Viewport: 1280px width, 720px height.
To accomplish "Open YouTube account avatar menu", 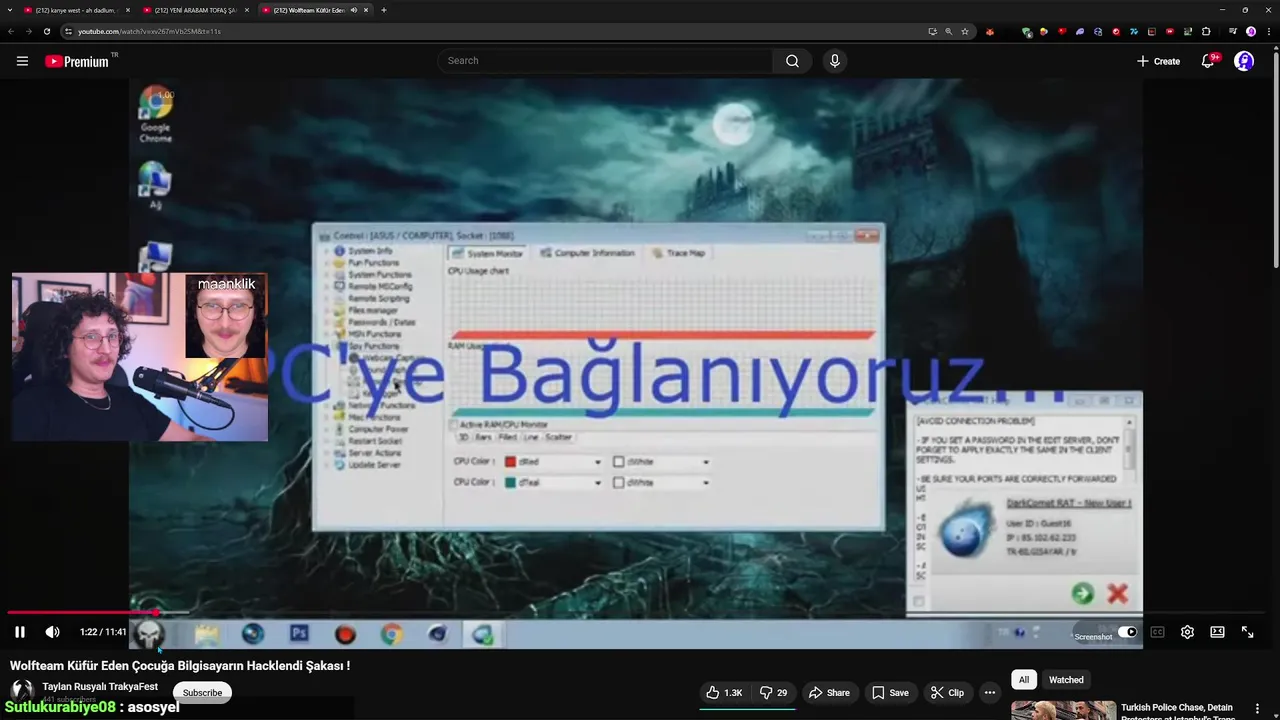I will click(1244, 61).
